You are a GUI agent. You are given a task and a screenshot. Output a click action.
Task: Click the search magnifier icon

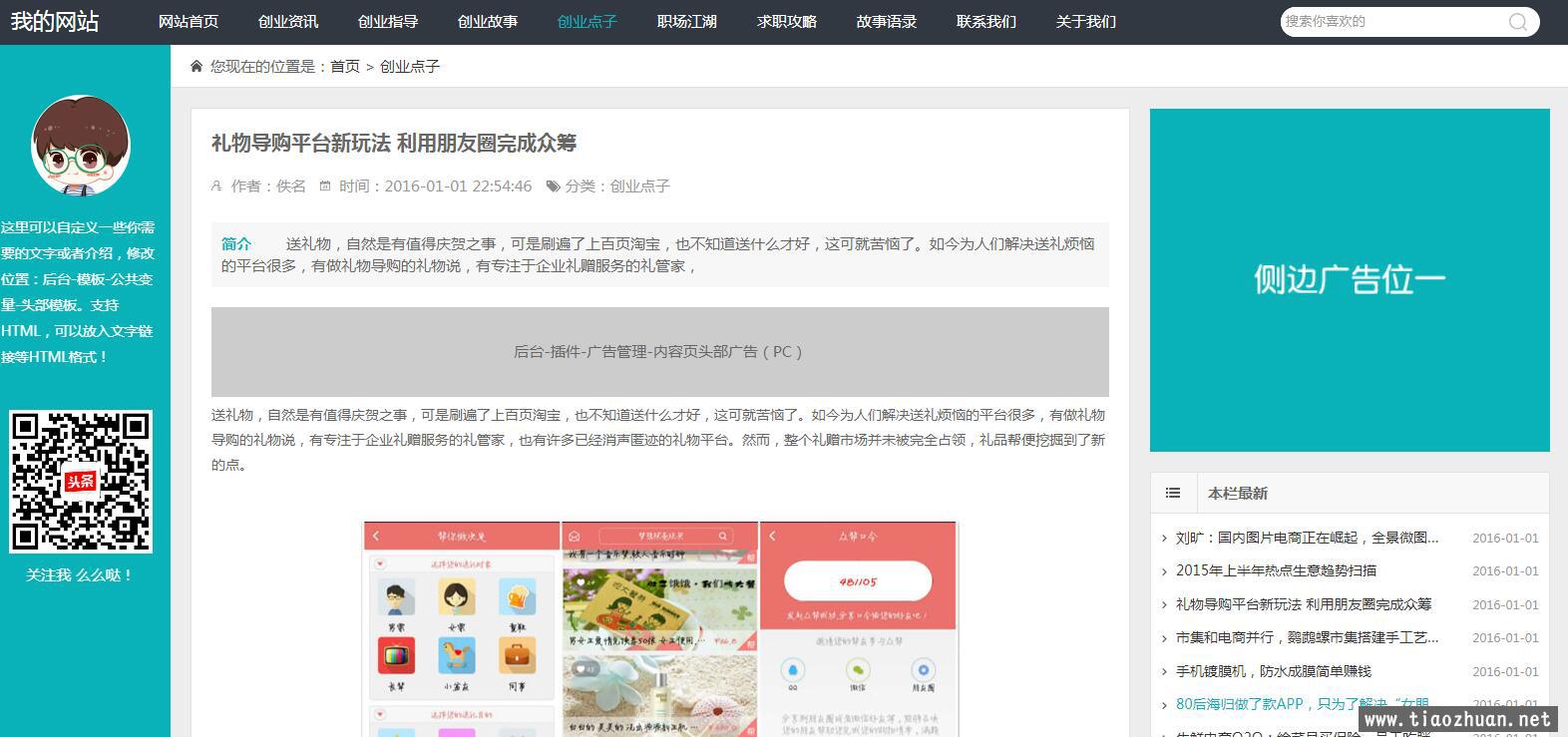1517,22
